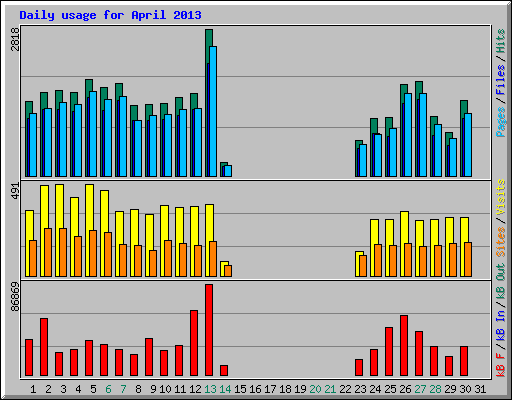Image resolution: width=512 pixels, height=400 pixels.
Task: Click the yellow visits bar for day 5
Action: pos(89,207)
